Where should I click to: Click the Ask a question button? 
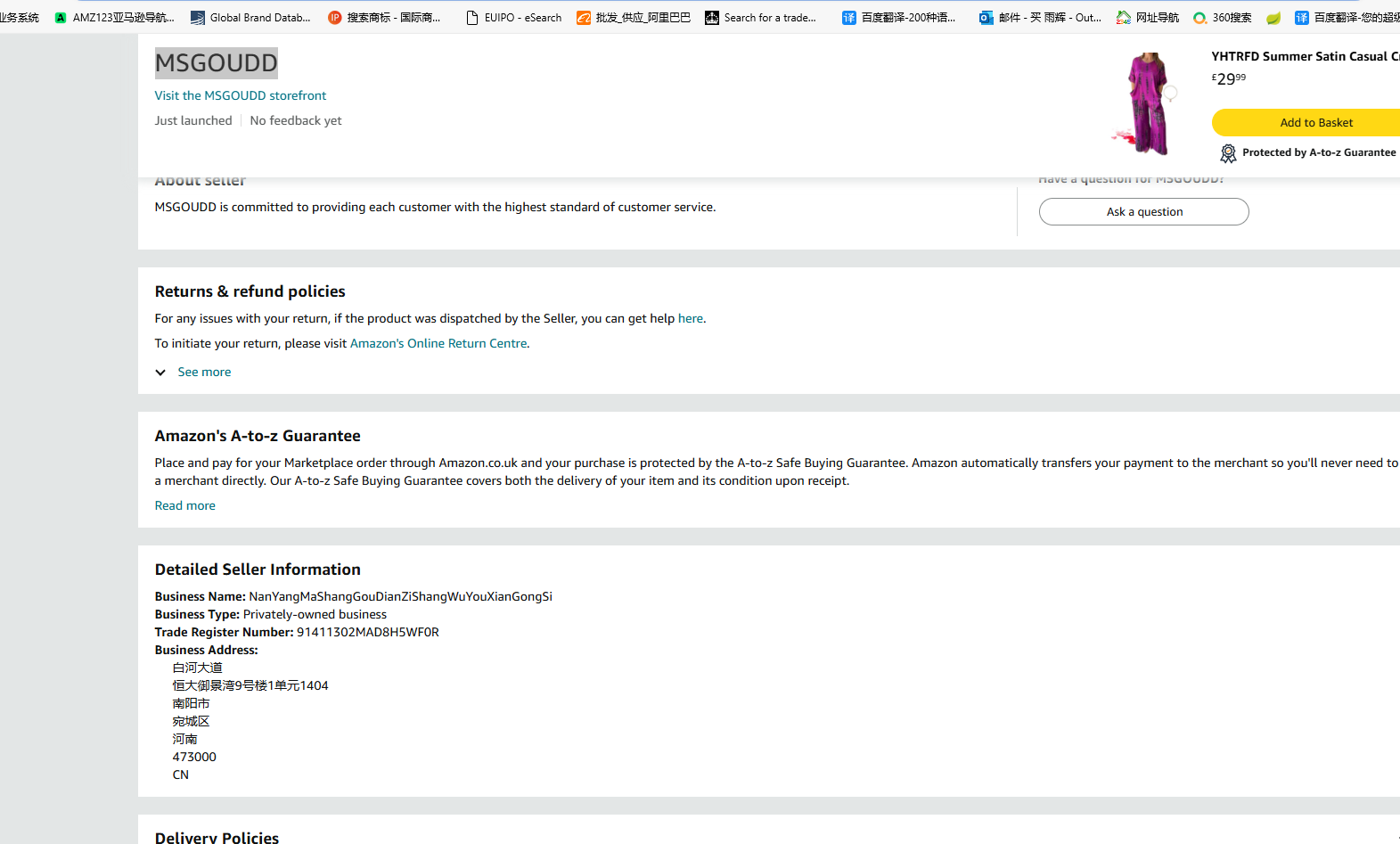click(1144, 212)
